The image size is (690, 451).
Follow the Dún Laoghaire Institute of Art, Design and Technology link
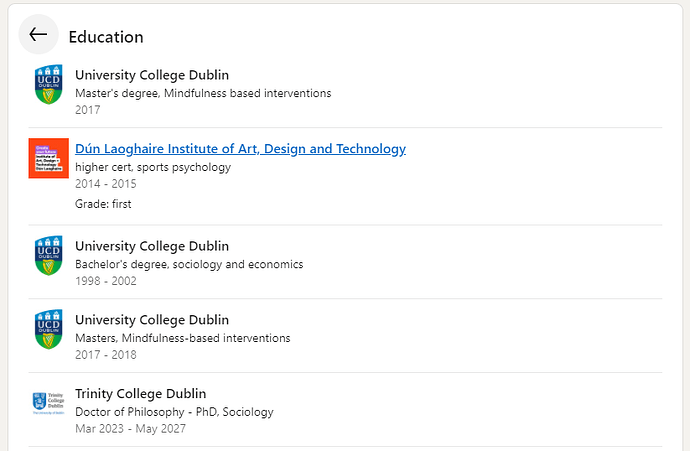[240, 149]
